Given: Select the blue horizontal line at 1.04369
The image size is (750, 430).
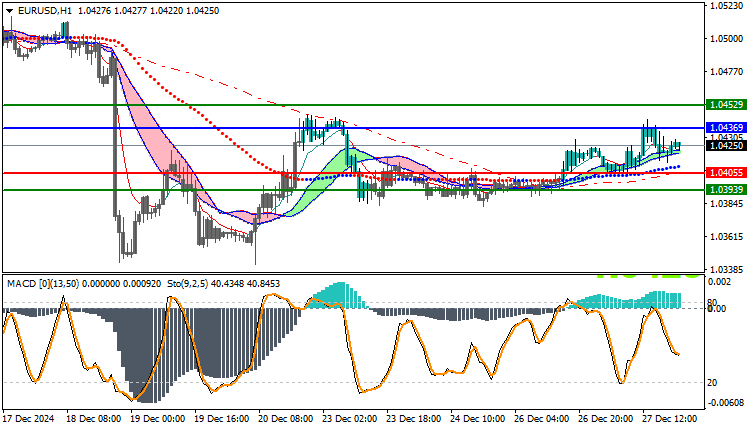Looking at the screenshot, I should [353, 128].
